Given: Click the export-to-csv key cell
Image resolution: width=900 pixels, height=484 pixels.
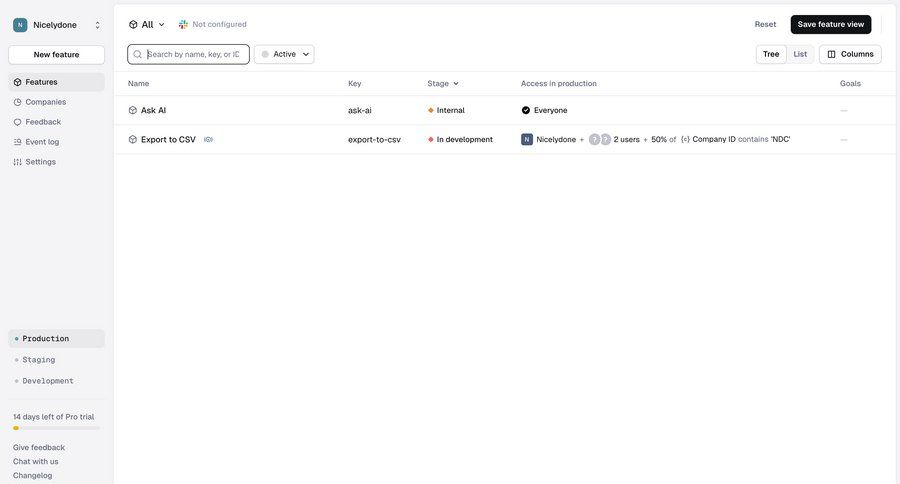Looking at the screenshot, I should [x=374, y=140].
